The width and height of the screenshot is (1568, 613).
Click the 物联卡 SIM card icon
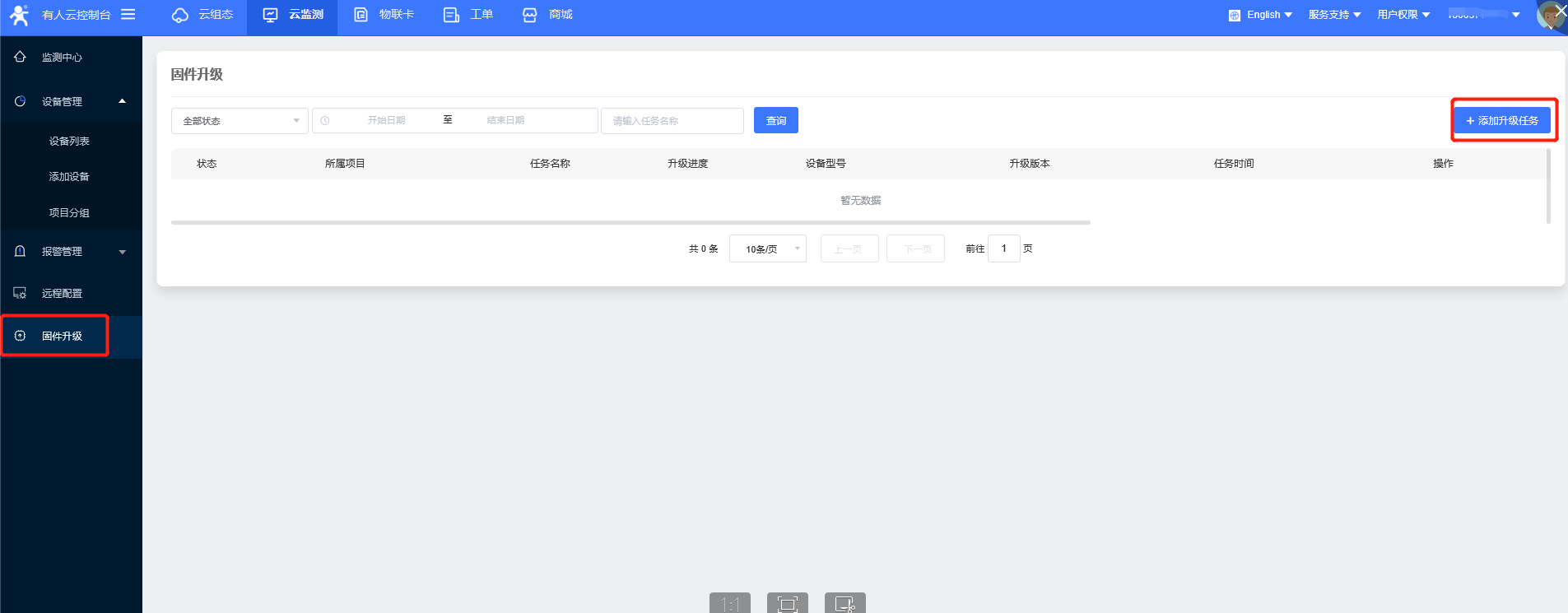(361, 15)
